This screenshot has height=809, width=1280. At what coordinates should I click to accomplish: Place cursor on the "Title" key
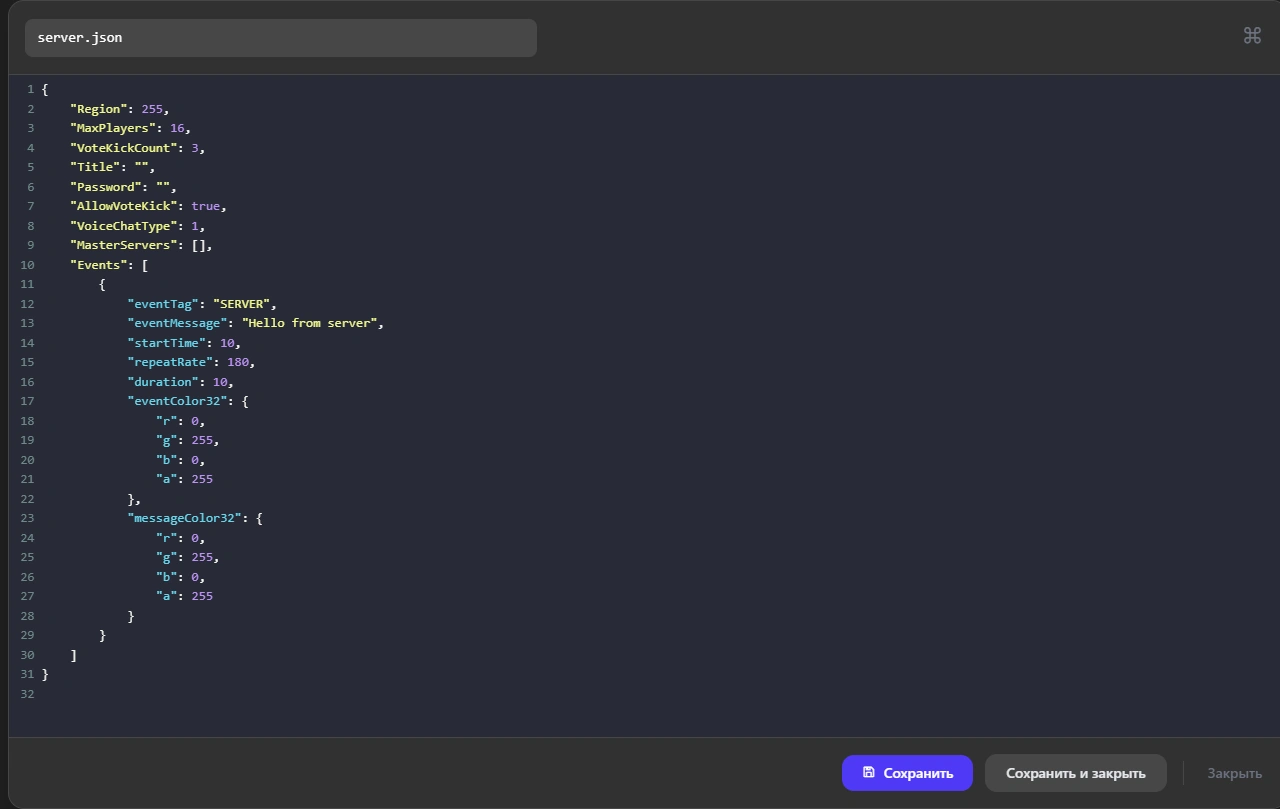[95, 167]
